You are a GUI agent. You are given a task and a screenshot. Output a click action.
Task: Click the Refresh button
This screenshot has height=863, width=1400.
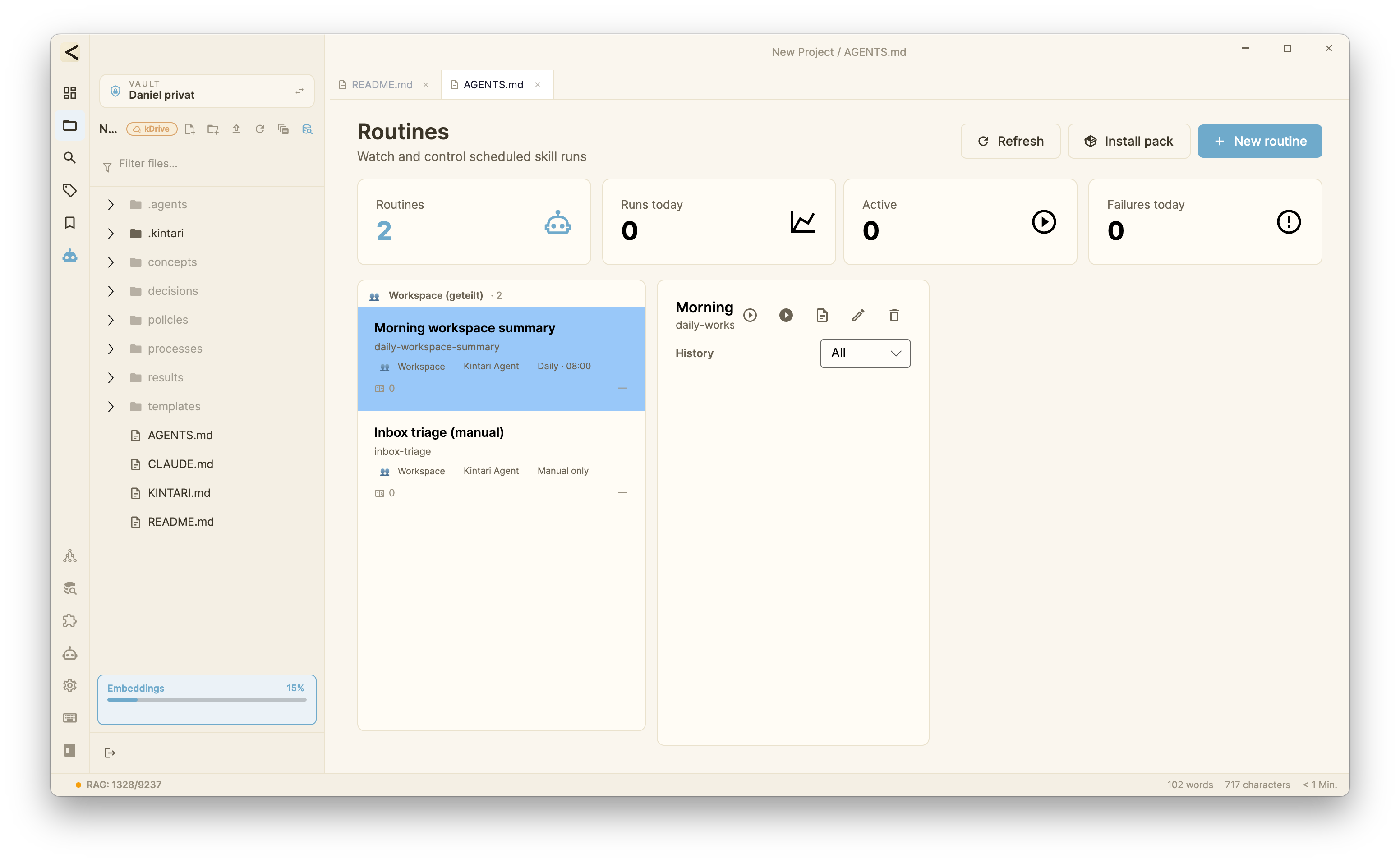[1010, 141]
